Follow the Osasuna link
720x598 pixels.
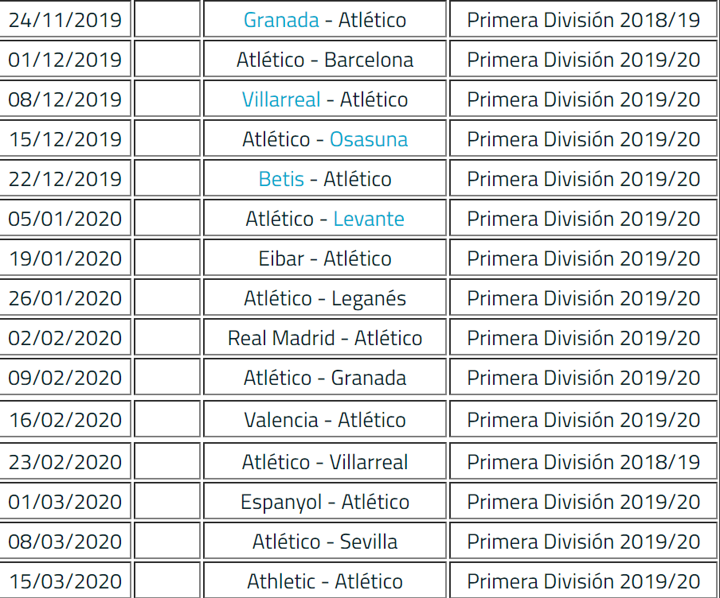point(368,139)
